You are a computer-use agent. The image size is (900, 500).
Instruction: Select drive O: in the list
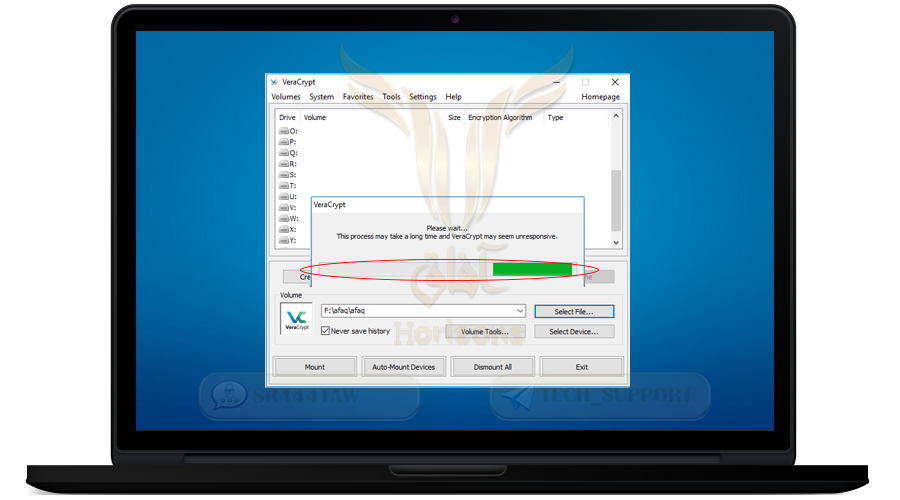tap(288, 131)
